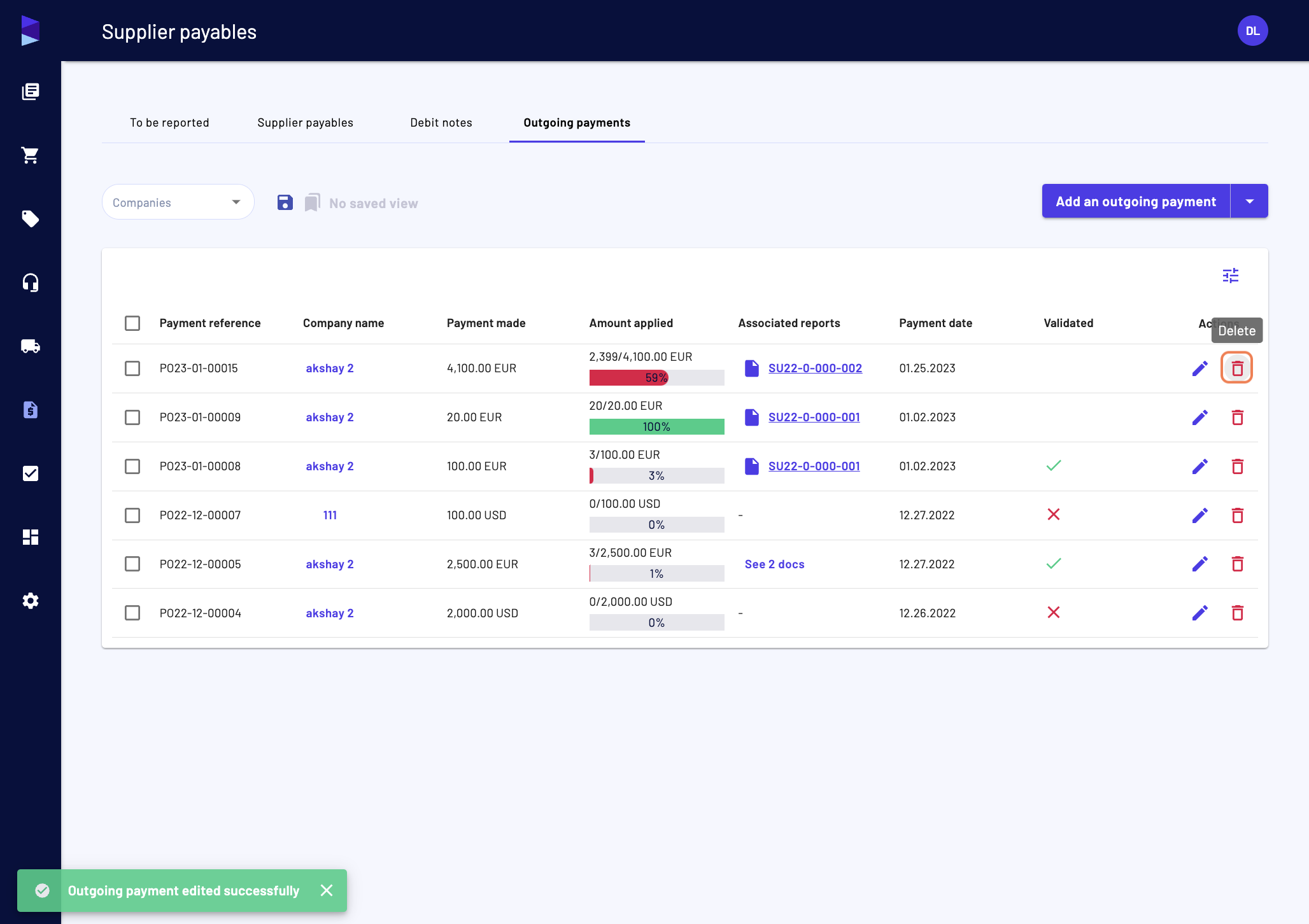The height and width of the screenshot is (924, 1309).
Task: Click the app logo in sidebar
Action: (31, 31)
